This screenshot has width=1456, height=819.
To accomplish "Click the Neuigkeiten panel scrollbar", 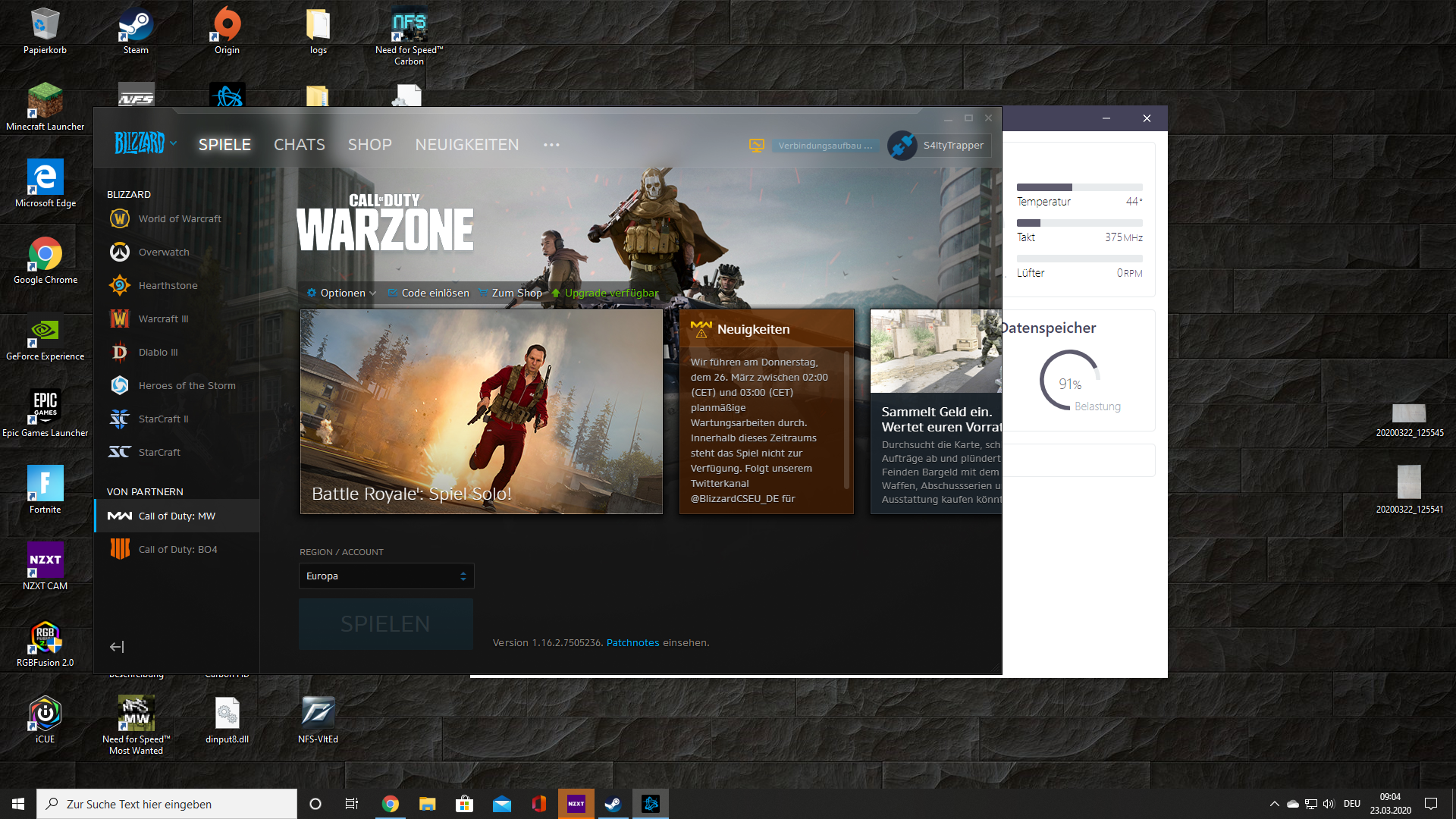I will coord(846,421).
